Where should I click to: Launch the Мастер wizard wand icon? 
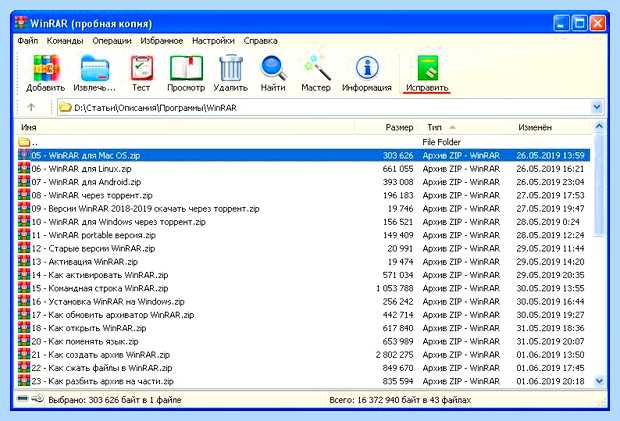pos(316,68)
